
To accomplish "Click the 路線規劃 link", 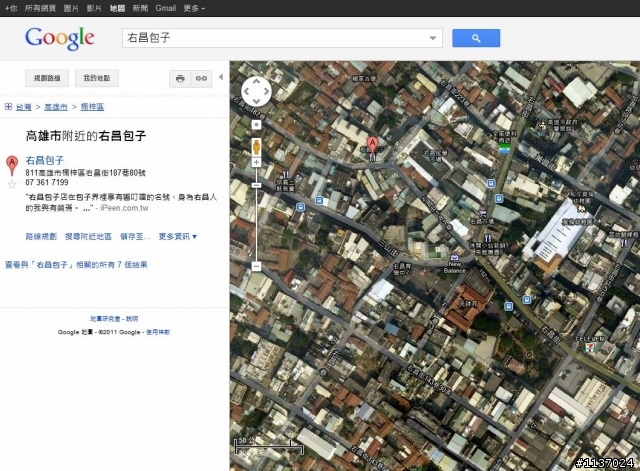I will pyautogui.click(x=41, y=236).
